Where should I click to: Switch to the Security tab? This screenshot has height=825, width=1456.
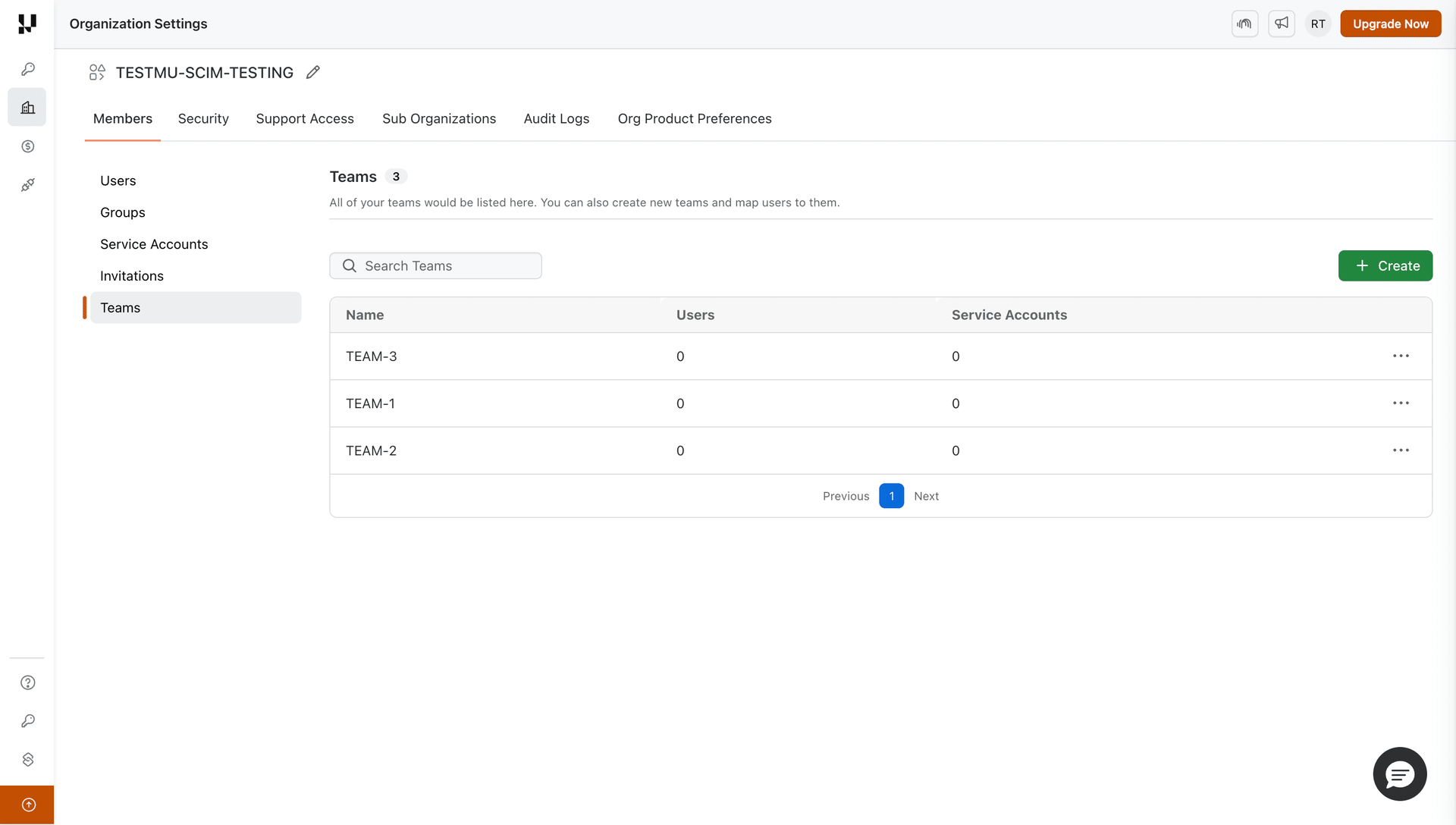pyautogui.click(x=203, y=118)
